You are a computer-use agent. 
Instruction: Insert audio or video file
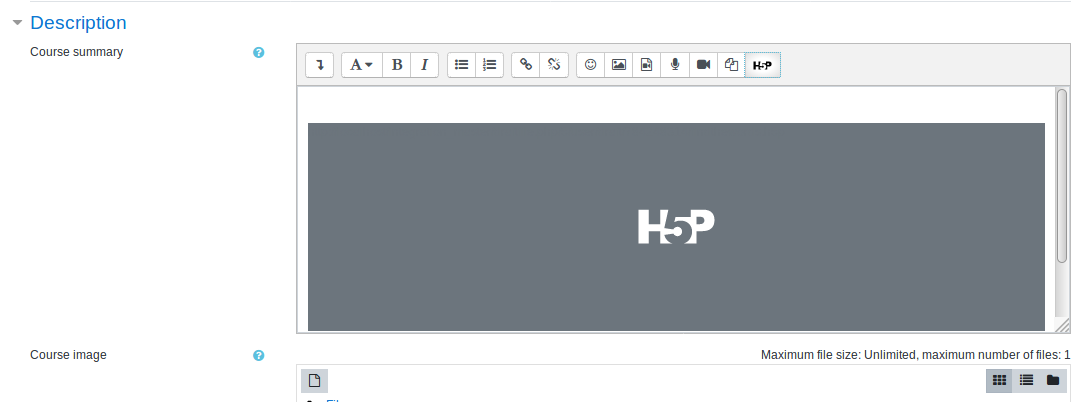point(647,65)
